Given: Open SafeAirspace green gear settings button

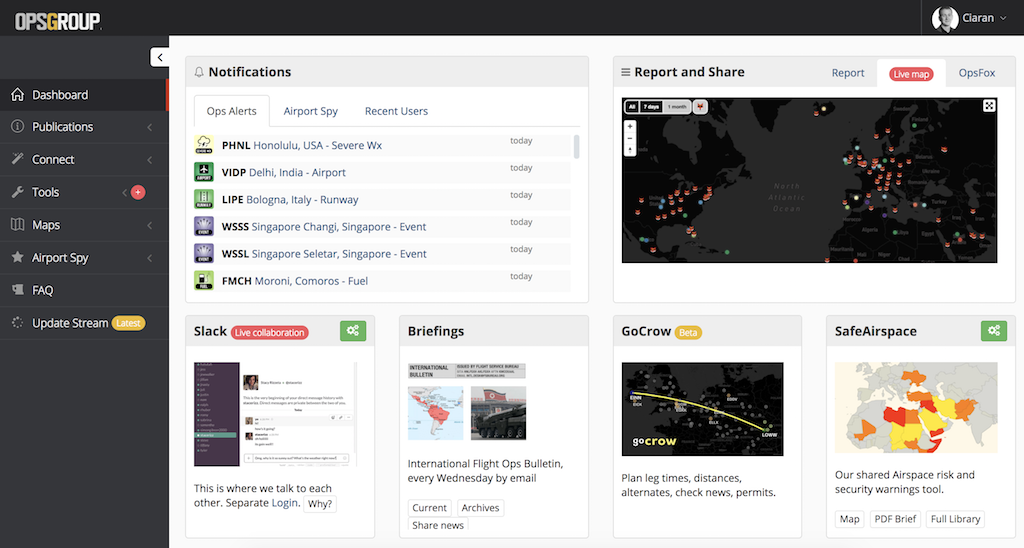Looking at the screenshot, I should point(993,330).
